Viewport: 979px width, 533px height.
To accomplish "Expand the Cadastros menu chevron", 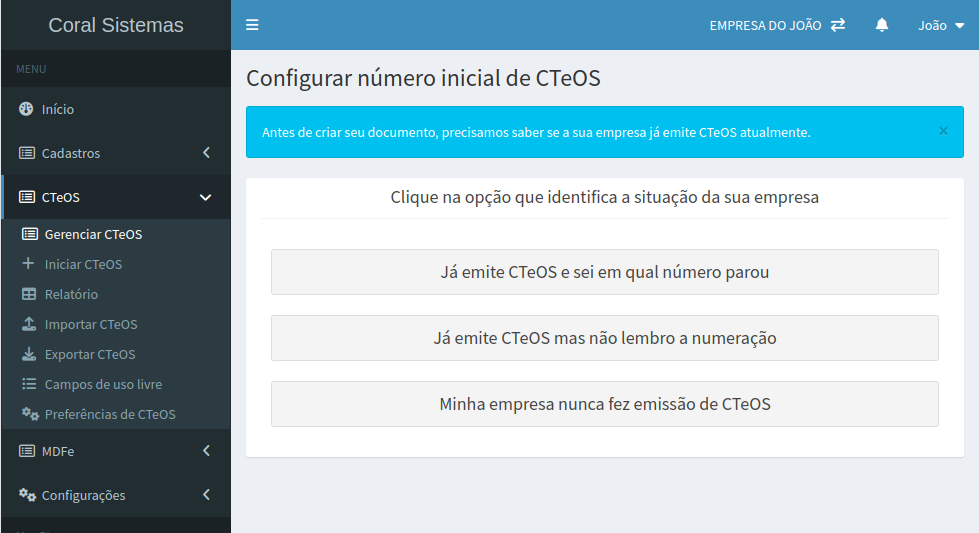I will click(206, 153).
